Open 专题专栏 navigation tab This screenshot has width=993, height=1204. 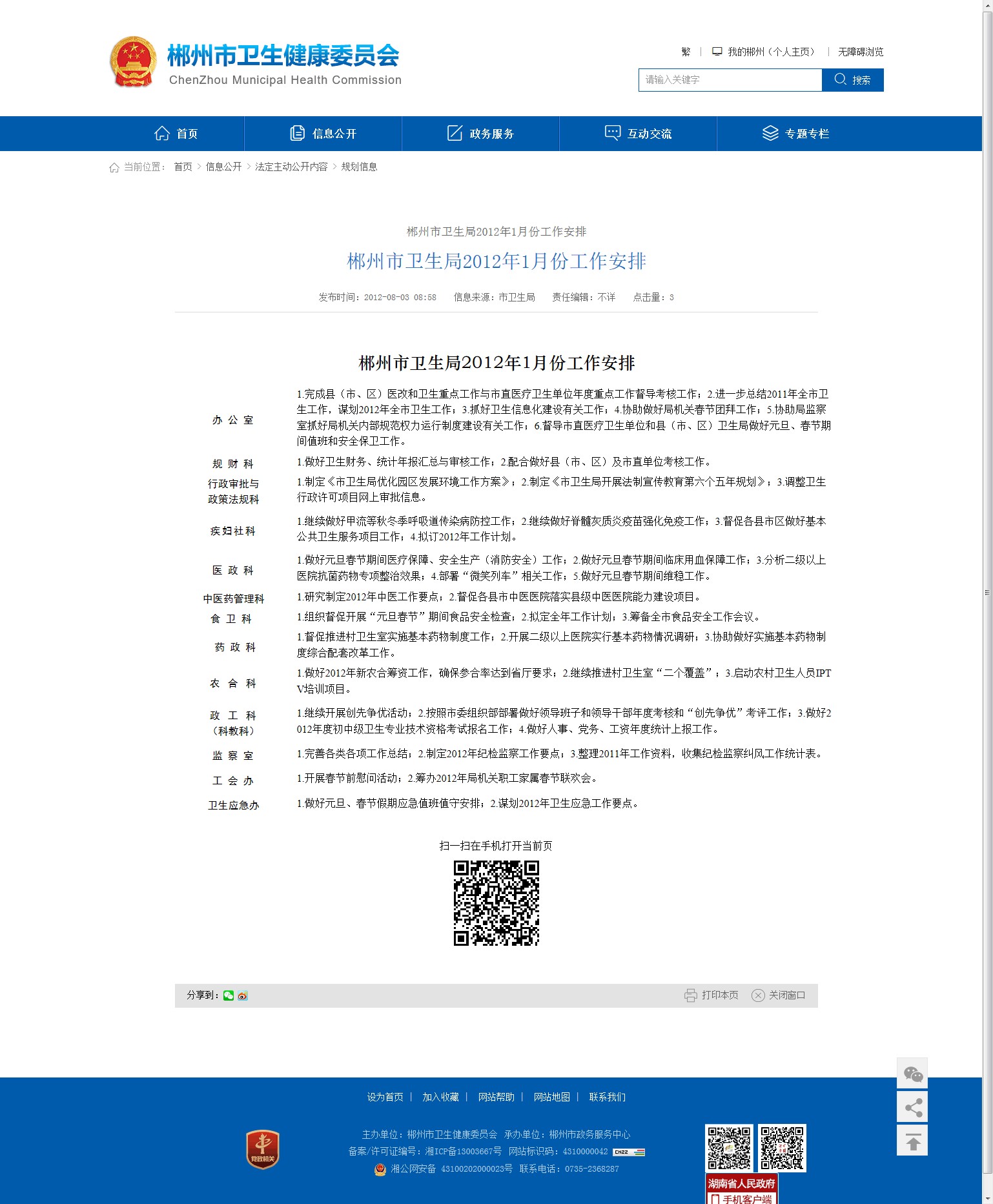pos(795,134)
